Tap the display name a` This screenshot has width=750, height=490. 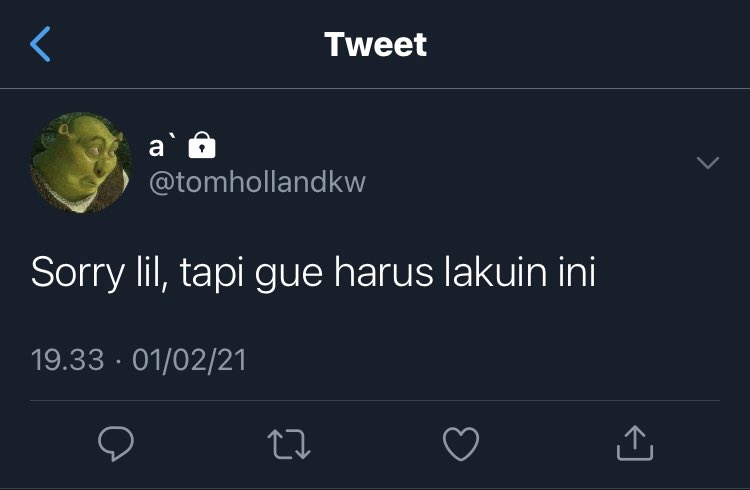pyautogui.click(x=163, y=146)
